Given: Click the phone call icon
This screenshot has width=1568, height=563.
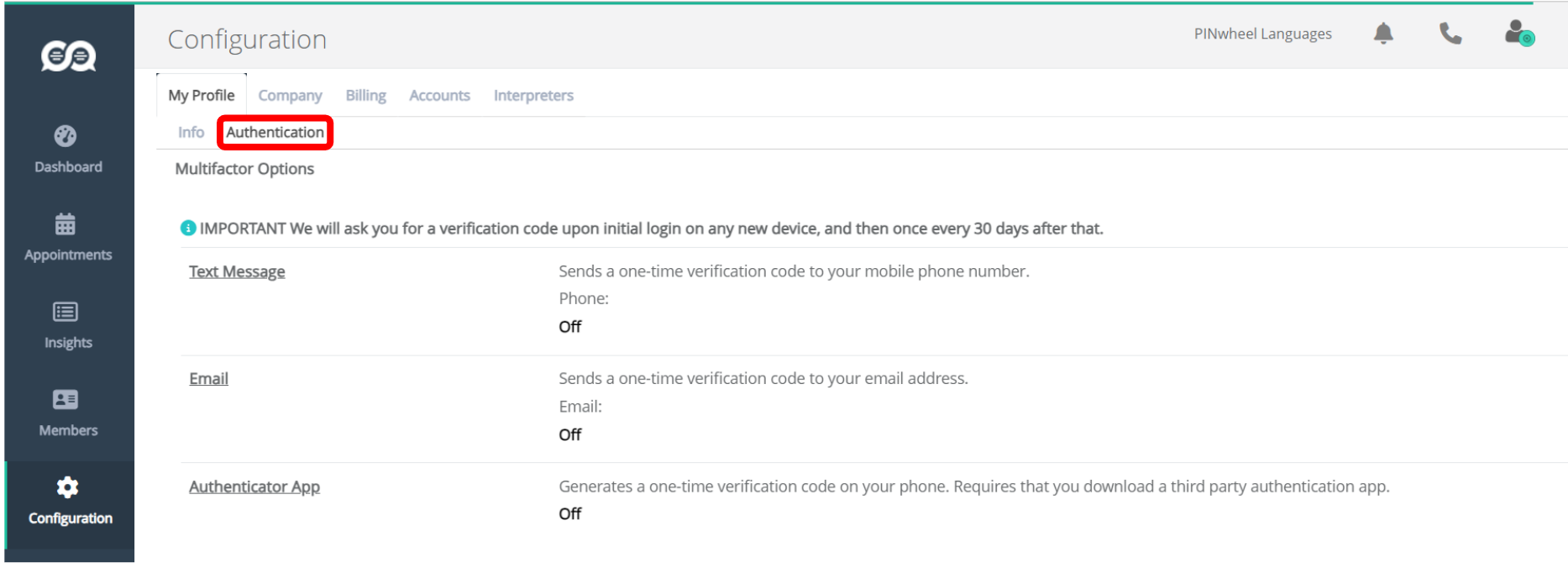Looking at the screenshot, I should (x=1450, y=34).
